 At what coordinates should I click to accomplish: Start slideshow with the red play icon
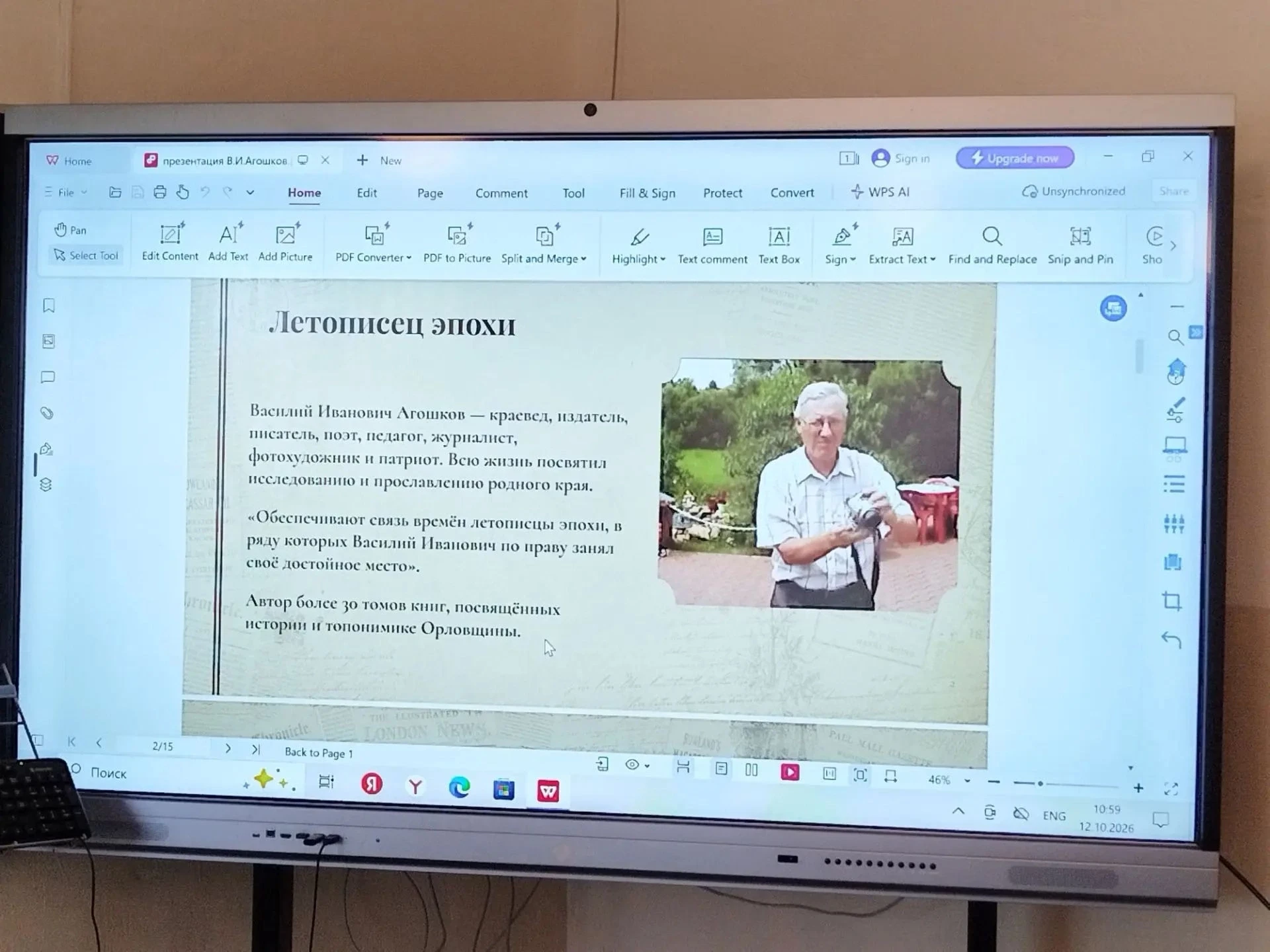coord(790,772)
